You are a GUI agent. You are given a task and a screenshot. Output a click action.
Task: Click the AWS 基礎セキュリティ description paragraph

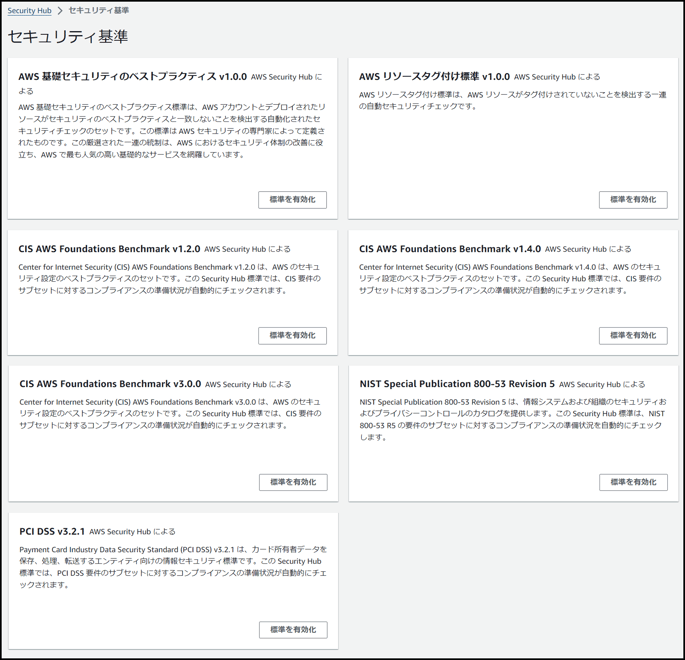click(x=172, y=131)
